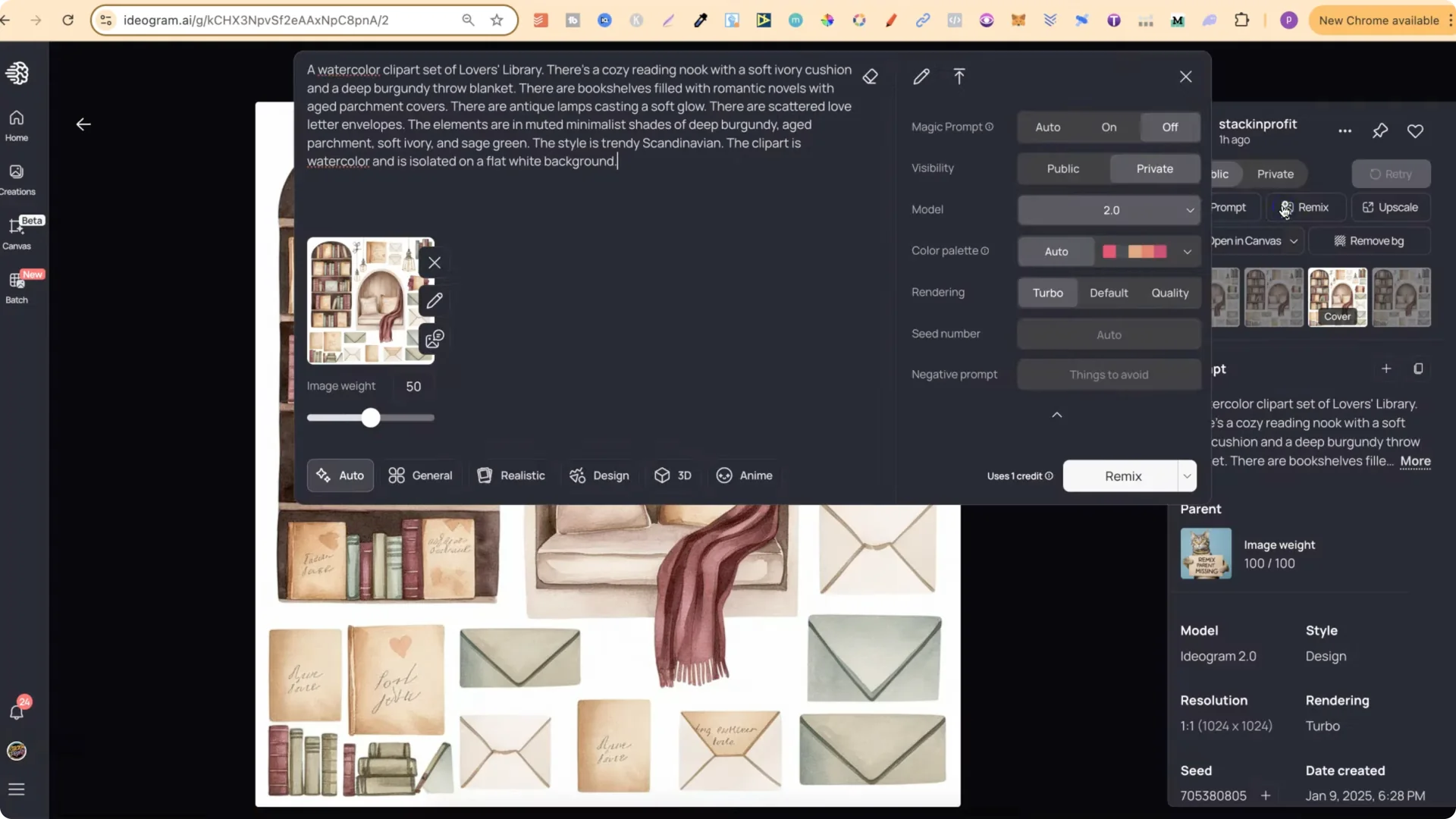
Task: Click the Upscale button
Action: tap(1391, 207)
